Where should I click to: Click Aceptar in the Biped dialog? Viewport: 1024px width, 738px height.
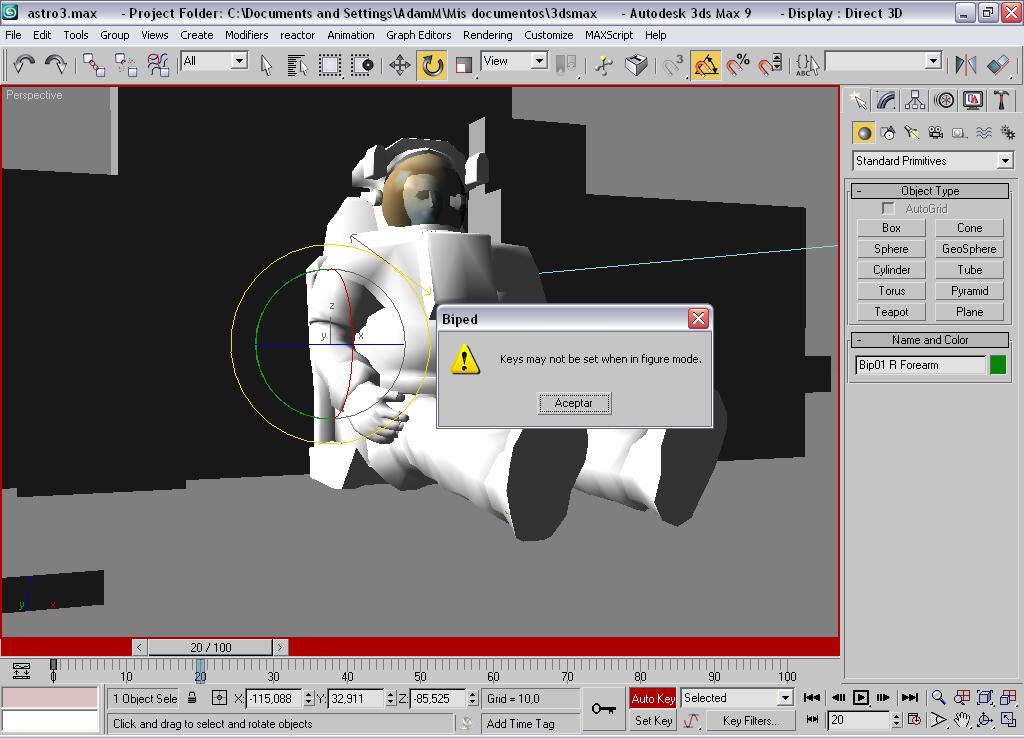[x=574, y=403]
